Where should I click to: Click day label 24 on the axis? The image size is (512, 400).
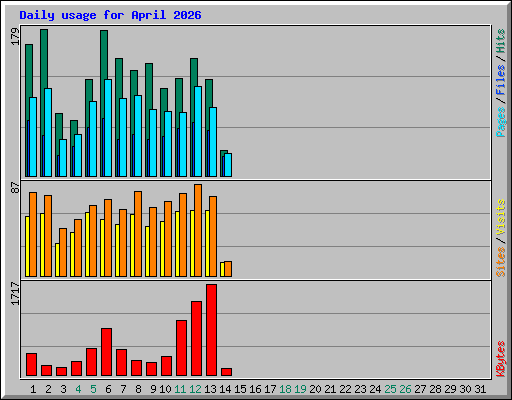tap(375, 389)
